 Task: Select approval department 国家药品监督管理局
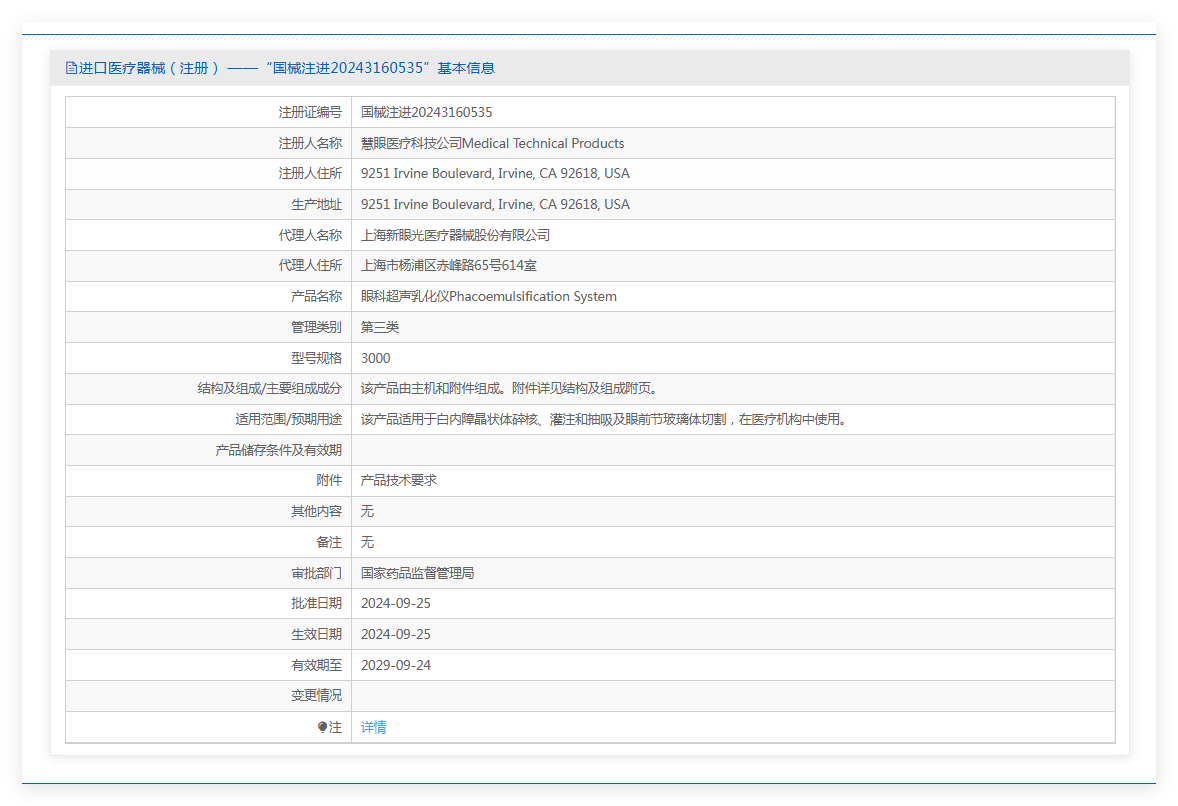point(418,573)
